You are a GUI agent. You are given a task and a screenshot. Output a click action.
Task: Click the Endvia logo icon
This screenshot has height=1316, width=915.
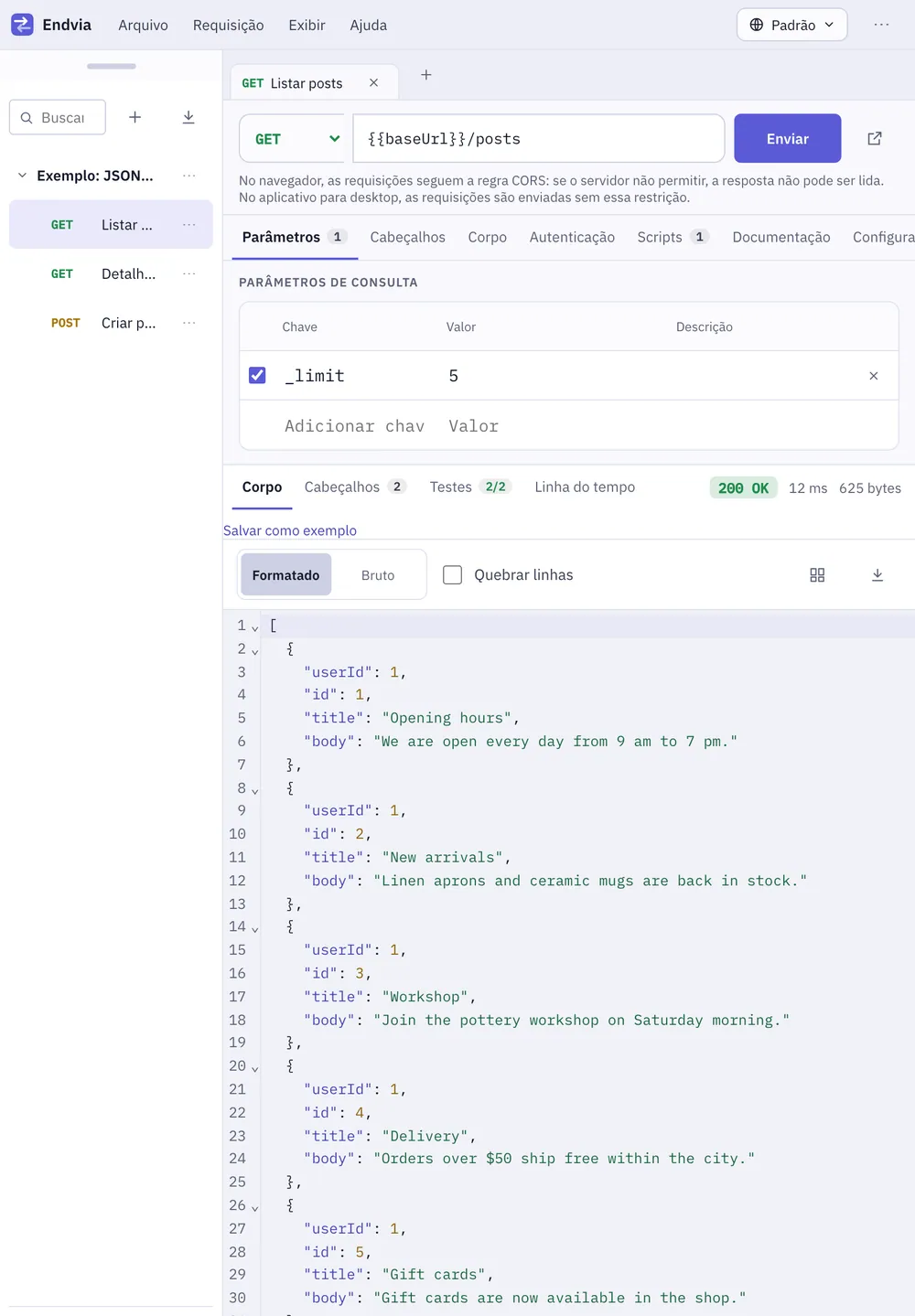click(22, 25)
